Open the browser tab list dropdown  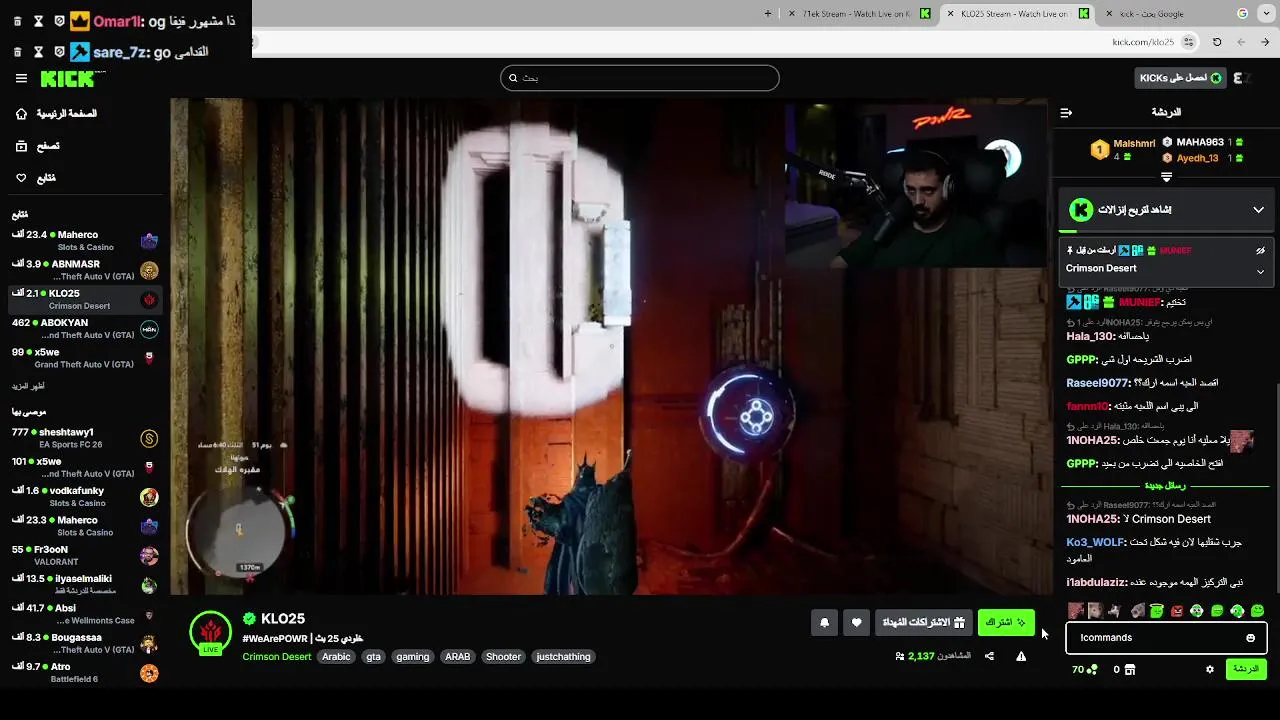[1265, 13]
